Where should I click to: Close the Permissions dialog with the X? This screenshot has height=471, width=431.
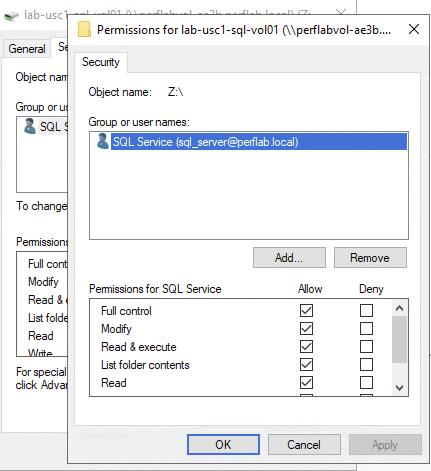point(414,29)
